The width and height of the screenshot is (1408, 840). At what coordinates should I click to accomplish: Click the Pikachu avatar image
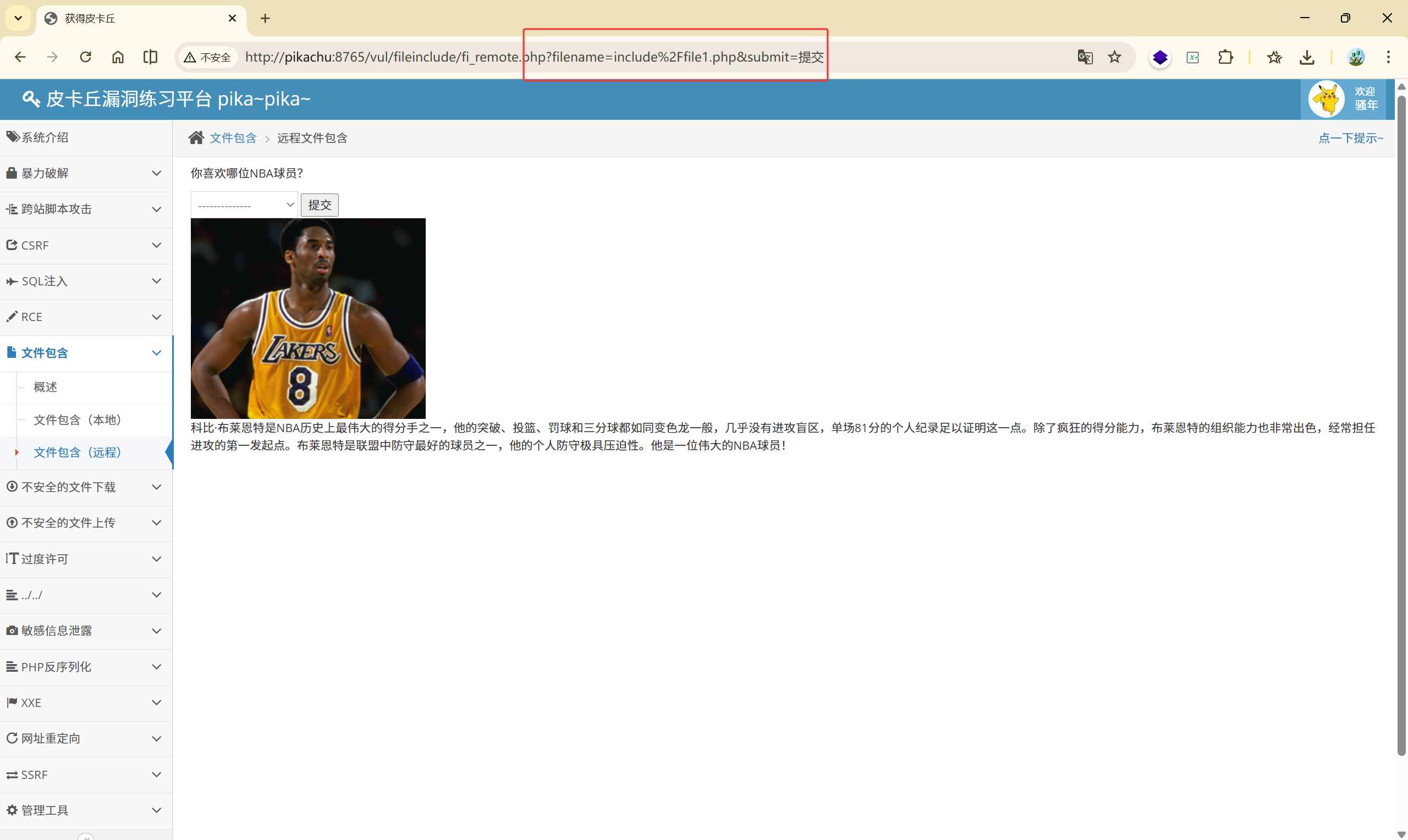1326,100
